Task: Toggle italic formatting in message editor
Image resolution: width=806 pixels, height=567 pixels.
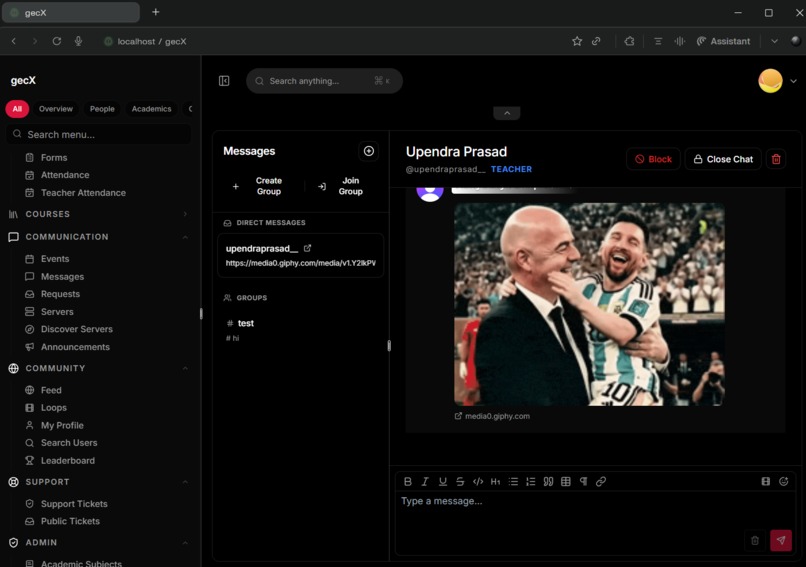Action: pos(425,482)
